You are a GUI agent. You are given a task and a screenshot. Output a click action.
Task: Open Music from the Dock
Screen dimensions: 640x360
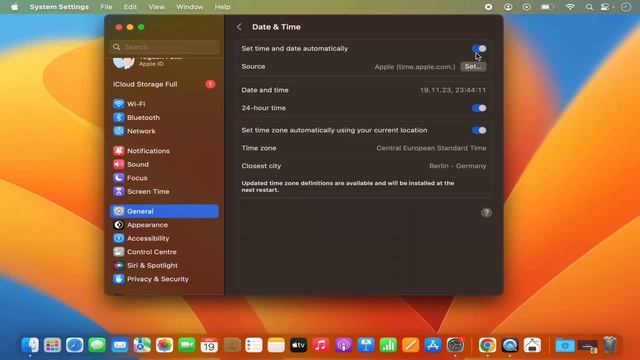[x=321, y=345]
